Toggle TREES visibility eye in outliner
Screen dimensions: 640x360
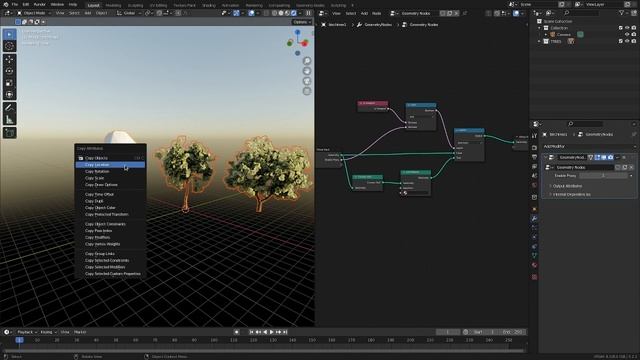pyautogui.click(x=627, y=41)
